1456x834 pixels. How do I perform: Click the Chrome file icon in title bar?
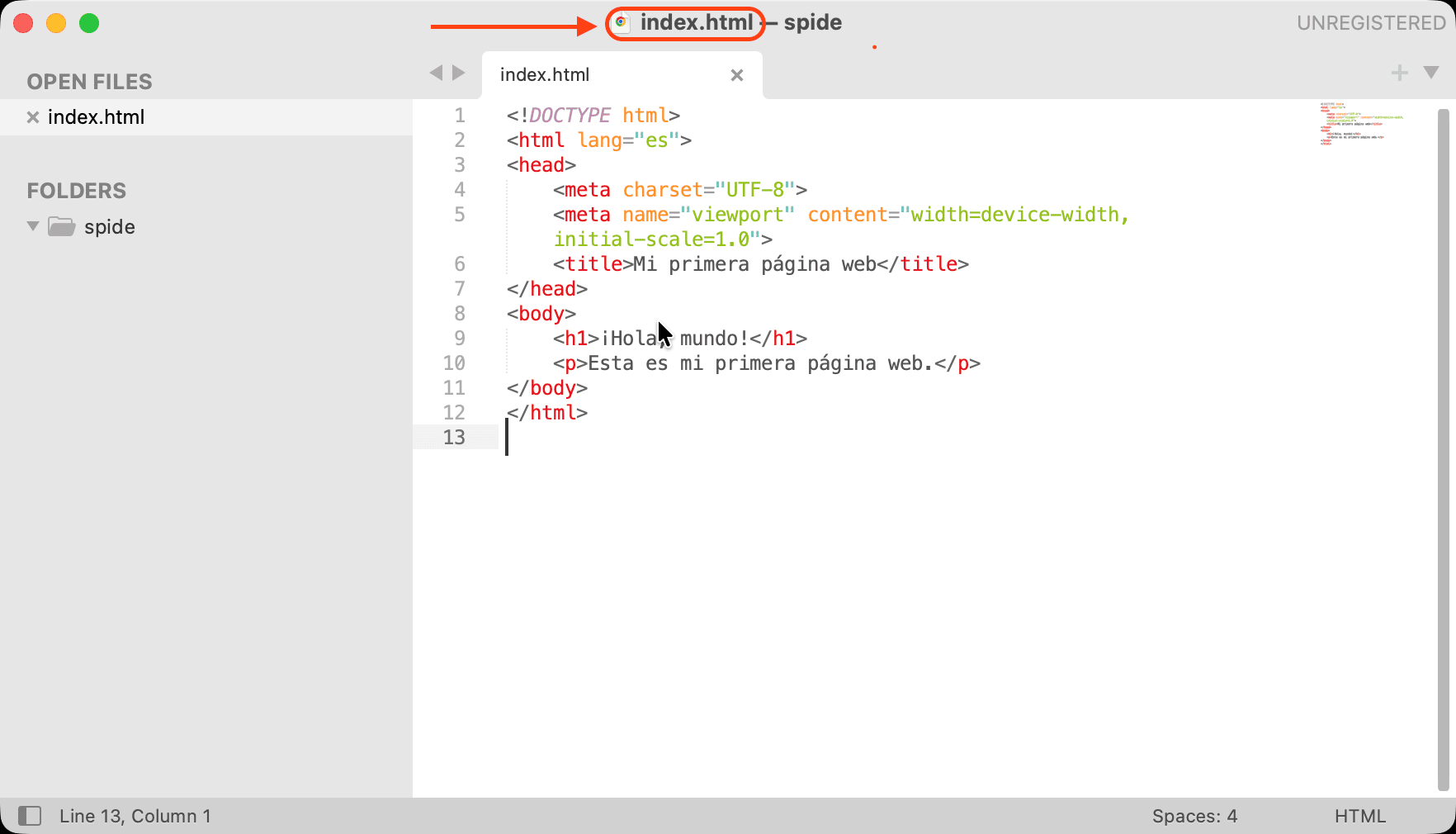click(x=622, y=23)
